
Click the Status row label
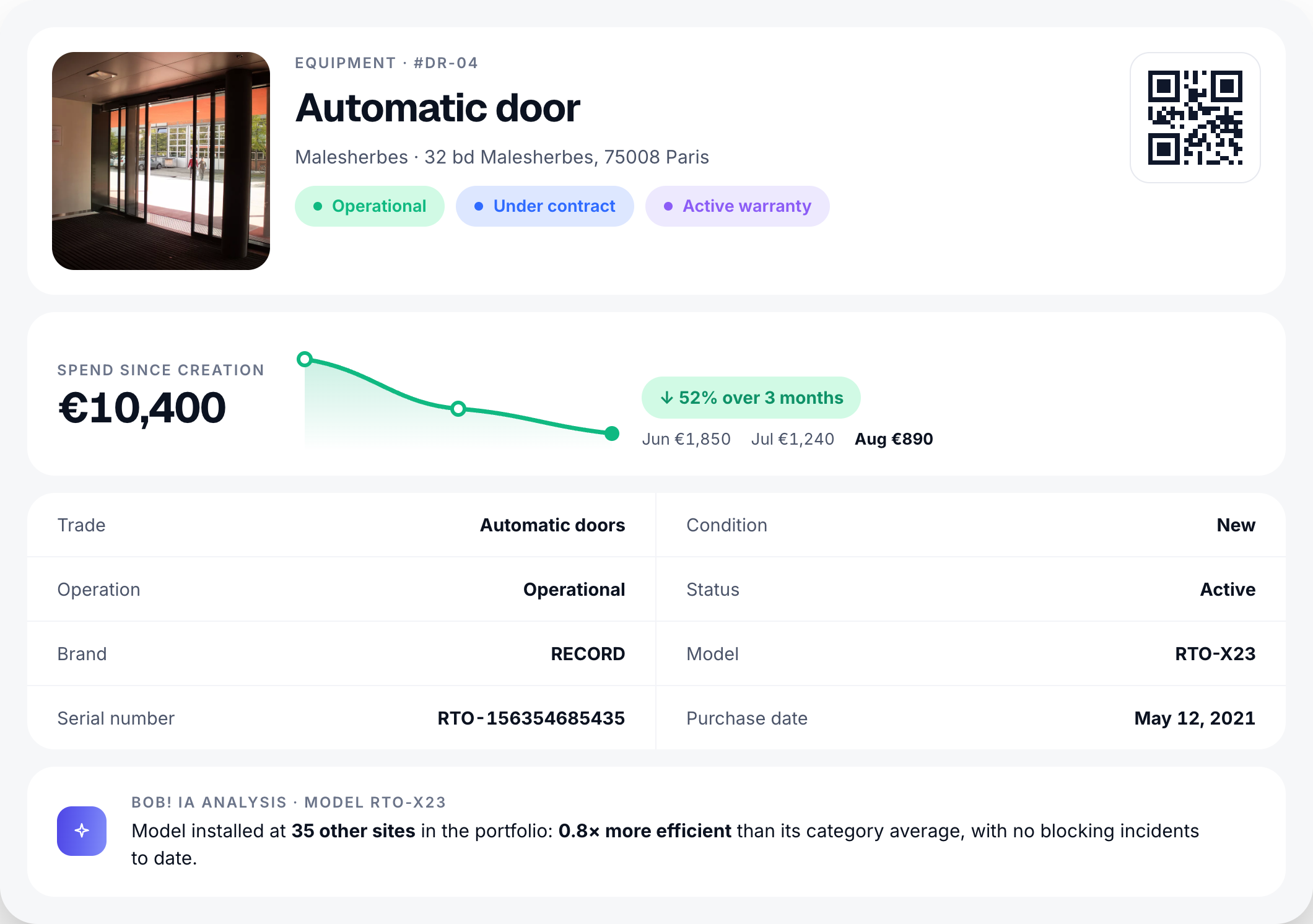pyautogui.click(x=713, y=590)
